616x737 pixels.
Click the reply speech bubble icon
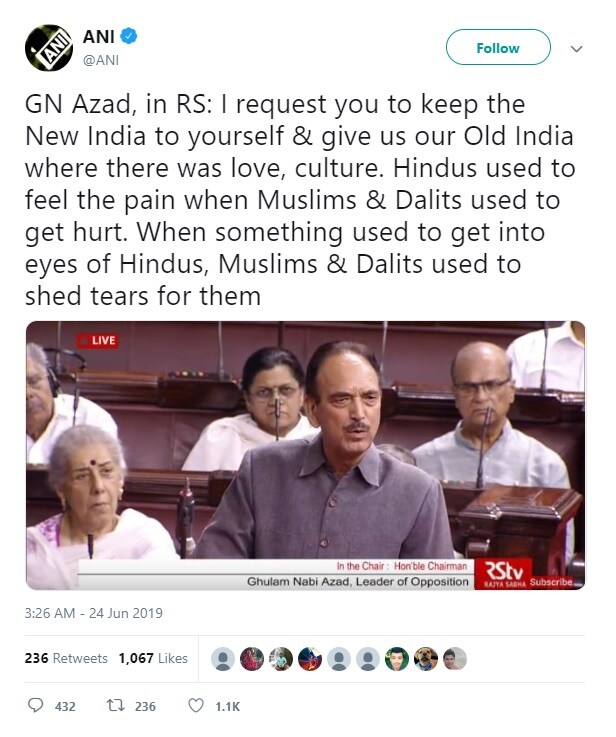point(36,706)
